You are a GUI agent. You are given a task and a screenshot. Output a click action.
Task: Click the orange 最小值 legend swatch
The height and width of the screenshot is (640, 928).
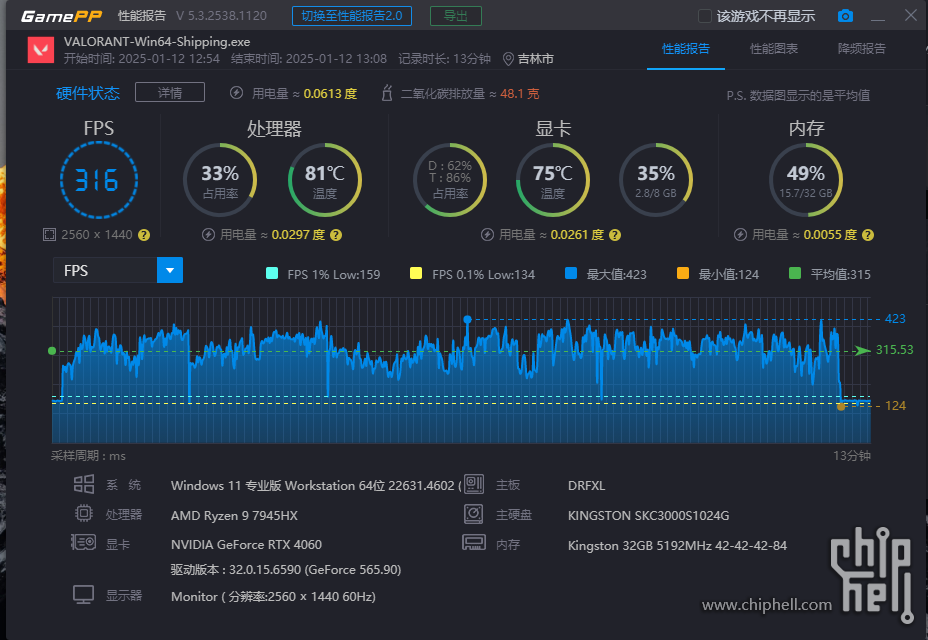[x=683, y=274]
